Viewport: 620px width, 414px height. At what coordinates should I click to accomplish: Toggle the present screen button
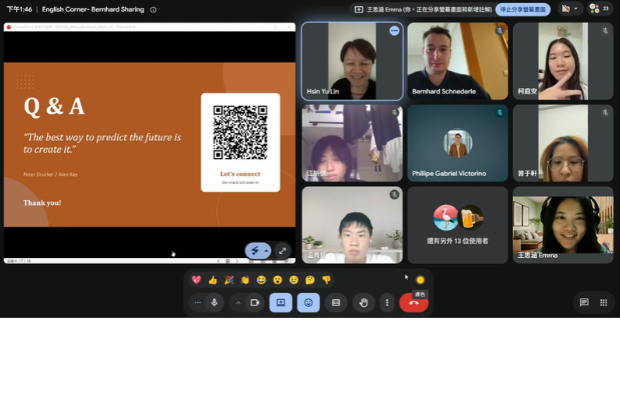[281, 302]
